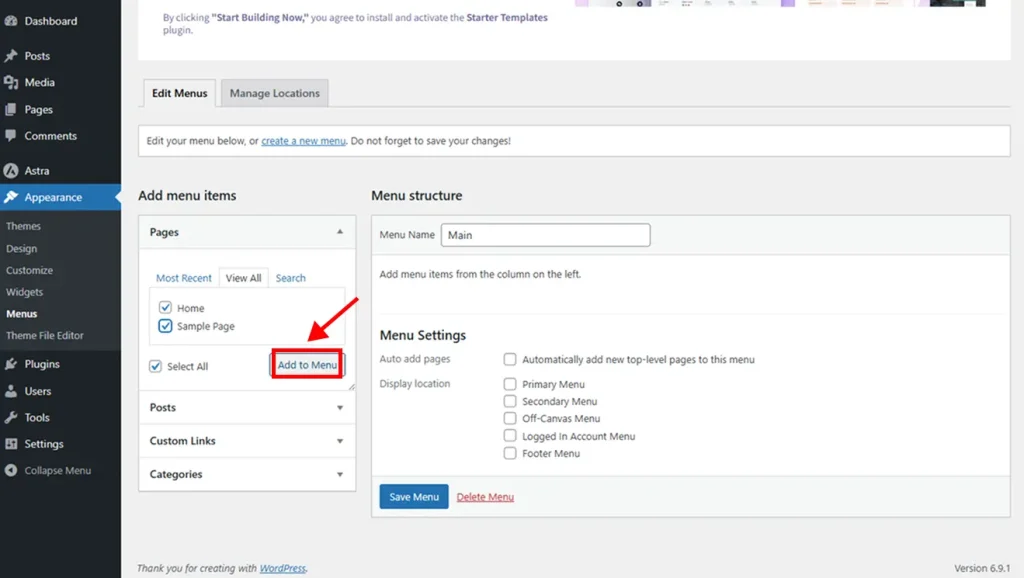Open the Posts section in the sidebar
The width and height of the screenshot is (1024, 578).
point(35,55)
